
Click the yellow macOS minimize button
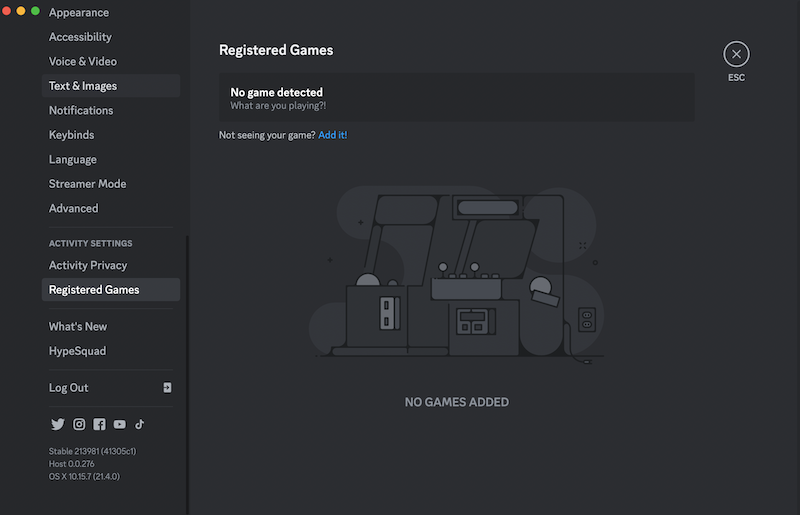[21, 11]
